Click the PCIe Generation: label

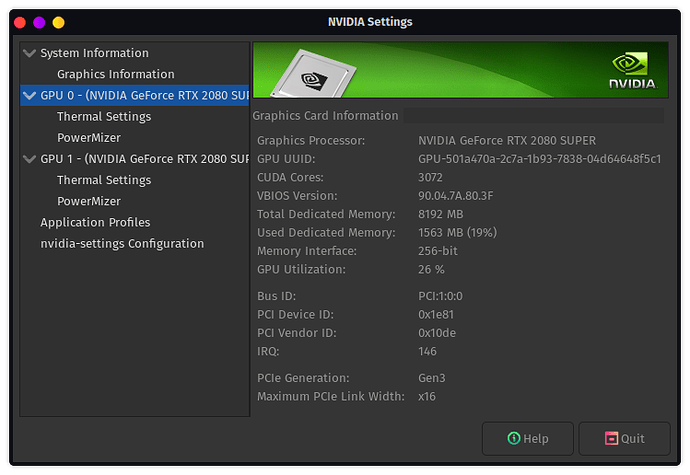pyautogui.click(x=303, y=378)
